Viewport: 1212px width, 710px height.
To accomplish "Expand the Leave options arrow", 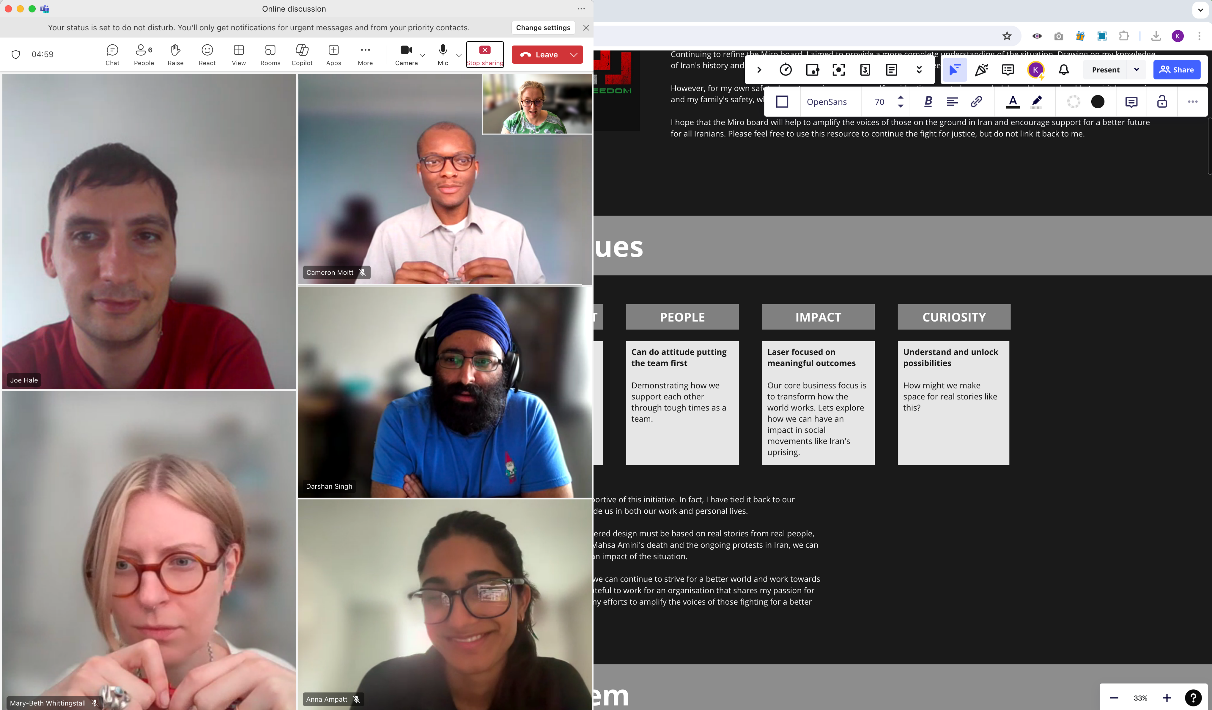I will pyautogui.click(x=574, y=55).
